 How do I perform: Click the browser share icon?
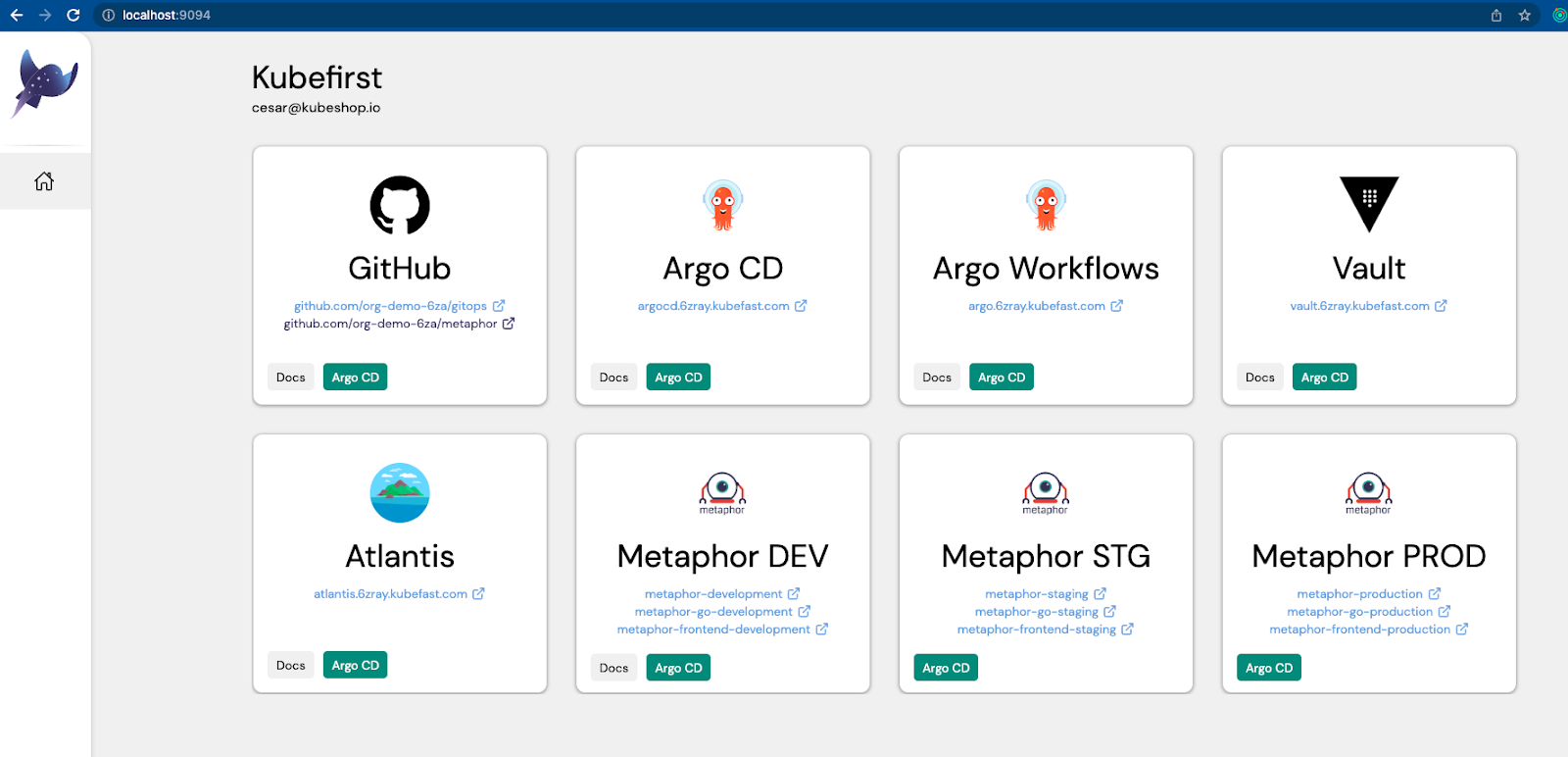(1496, 15)
